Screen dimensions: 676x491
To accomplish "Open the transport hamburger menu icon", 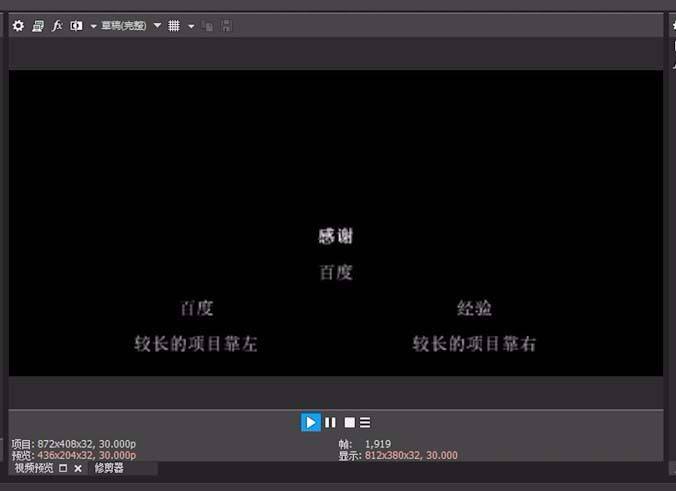I will tap(365, 422).
